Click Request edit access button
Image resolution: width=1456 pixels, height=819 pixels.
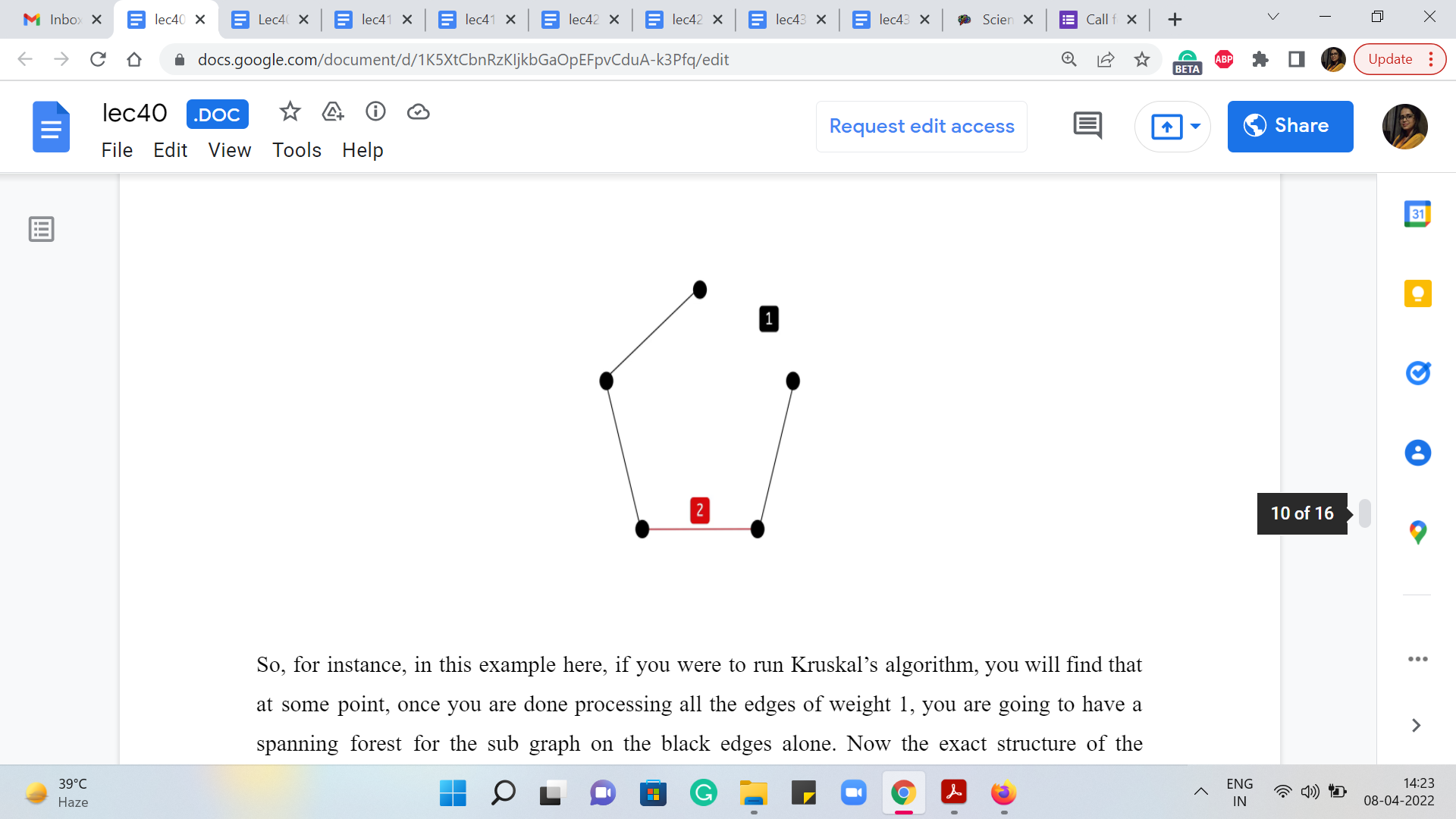(921, 126)
